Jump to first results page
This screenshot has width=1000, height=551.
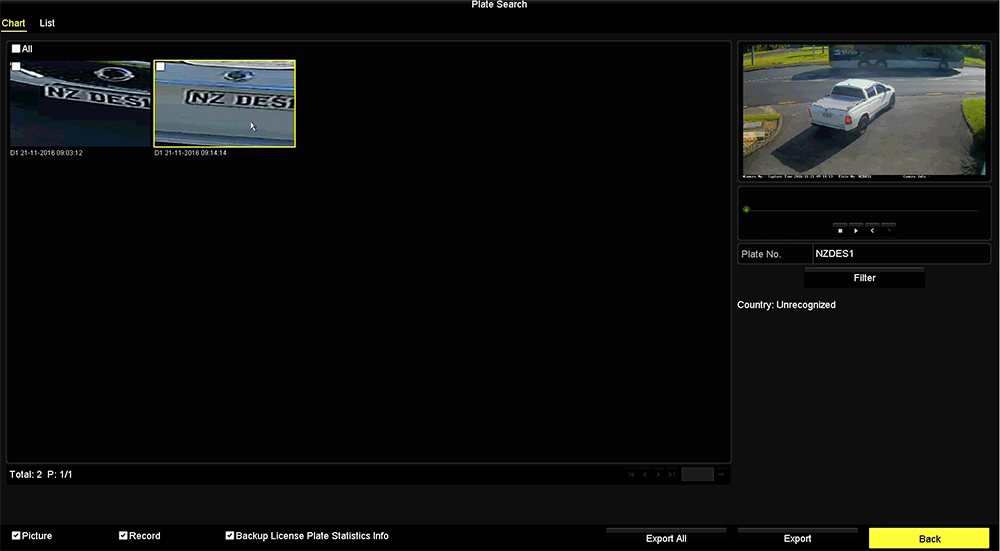click(x=631, y=474)
